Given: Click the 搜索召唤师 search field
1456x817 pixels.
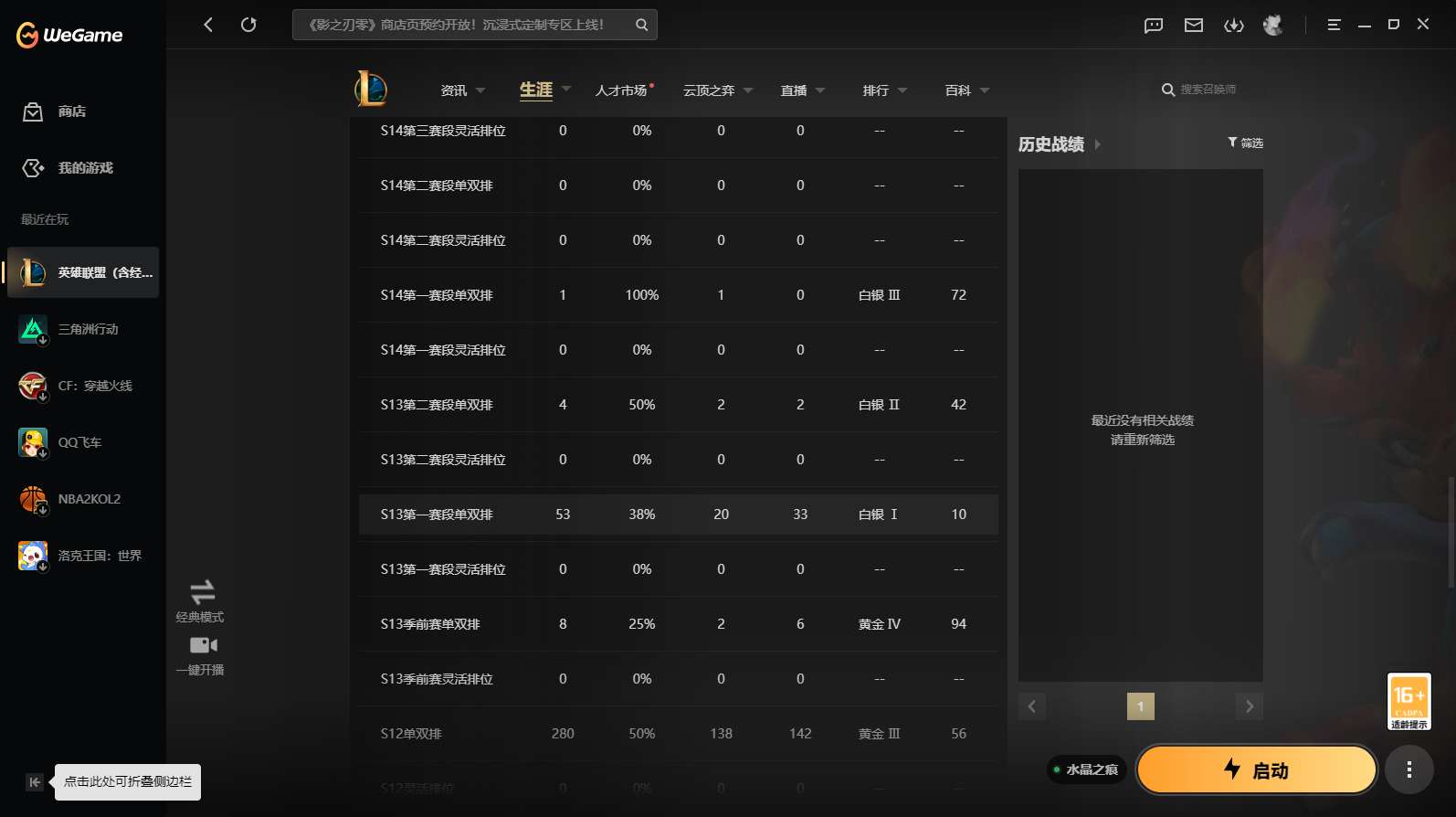Looking at the screenshot, I should click(x=1208, y=90).
